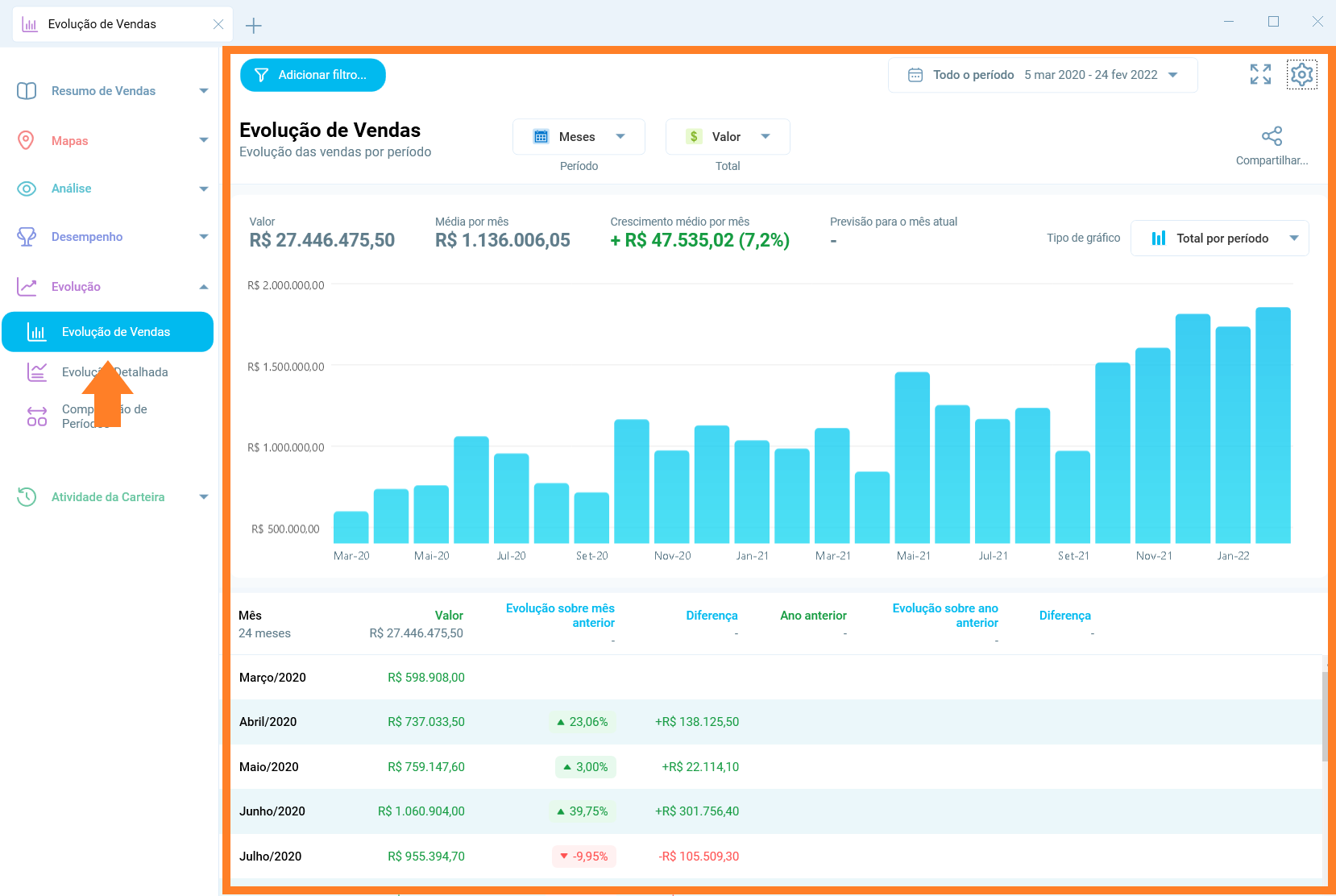Viewport: 1336px width, 896px height.
Task: Click 3,00% badge in Maio row
Action: pos(586,767)
